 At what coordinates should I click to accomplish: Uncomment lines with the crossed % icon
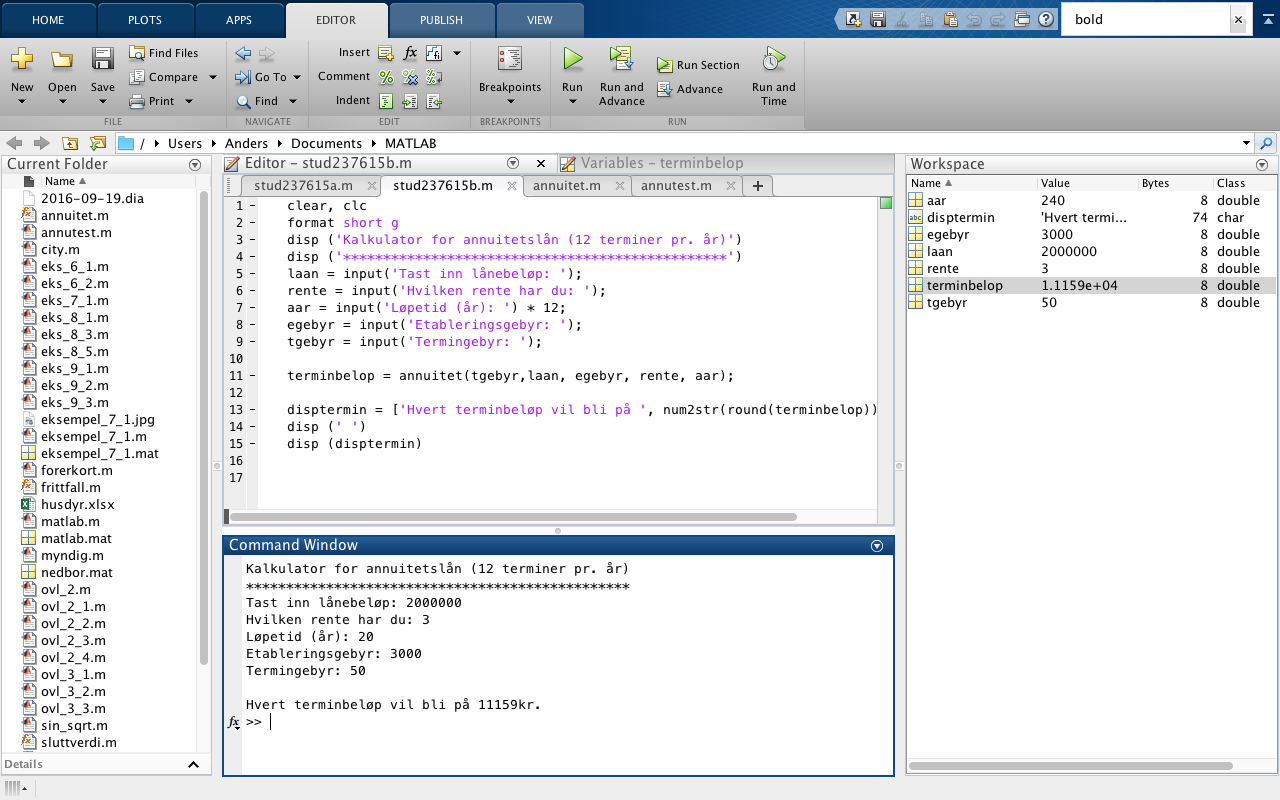(410, 77)
